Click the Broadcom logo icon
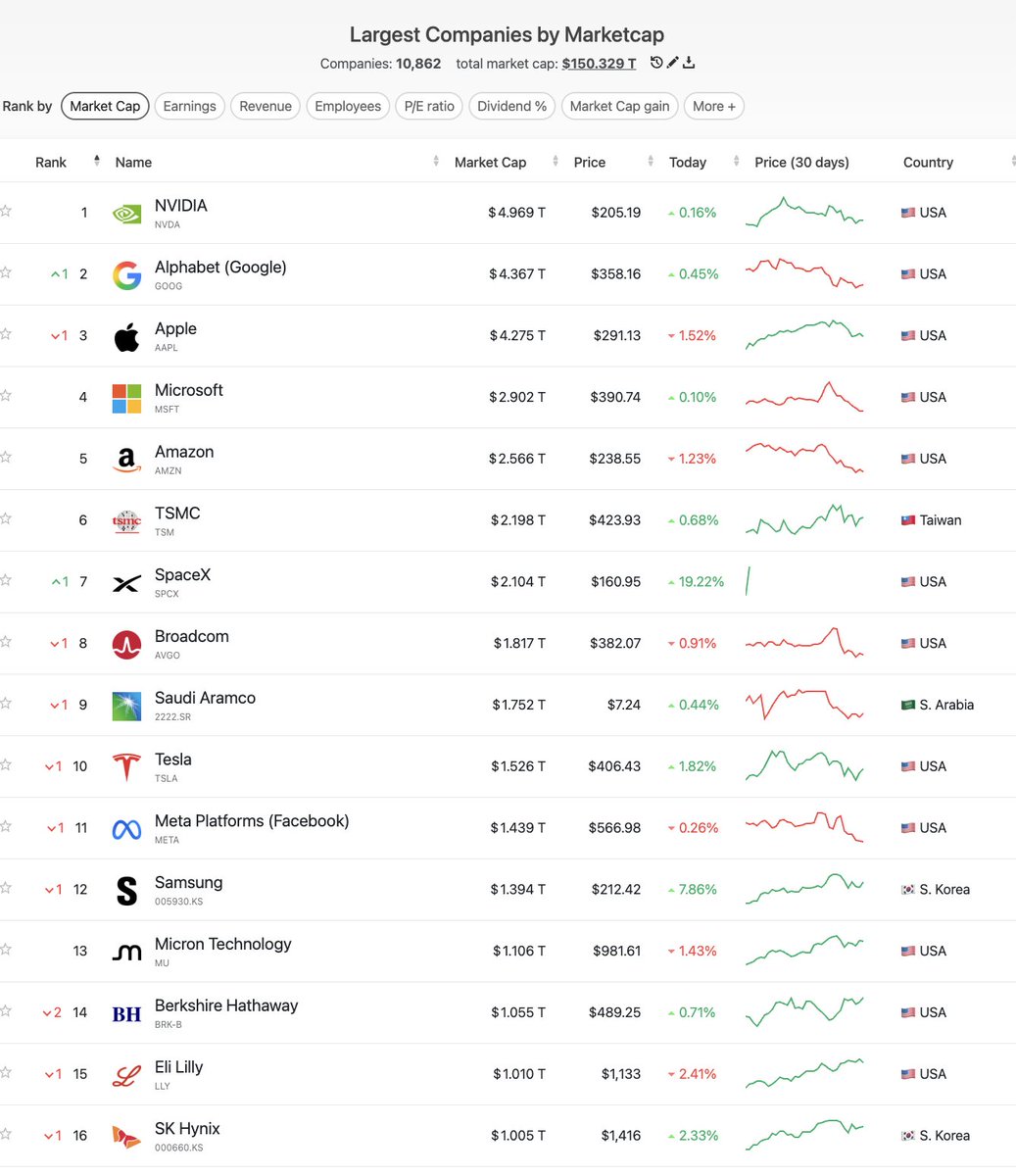 (126, 645)
